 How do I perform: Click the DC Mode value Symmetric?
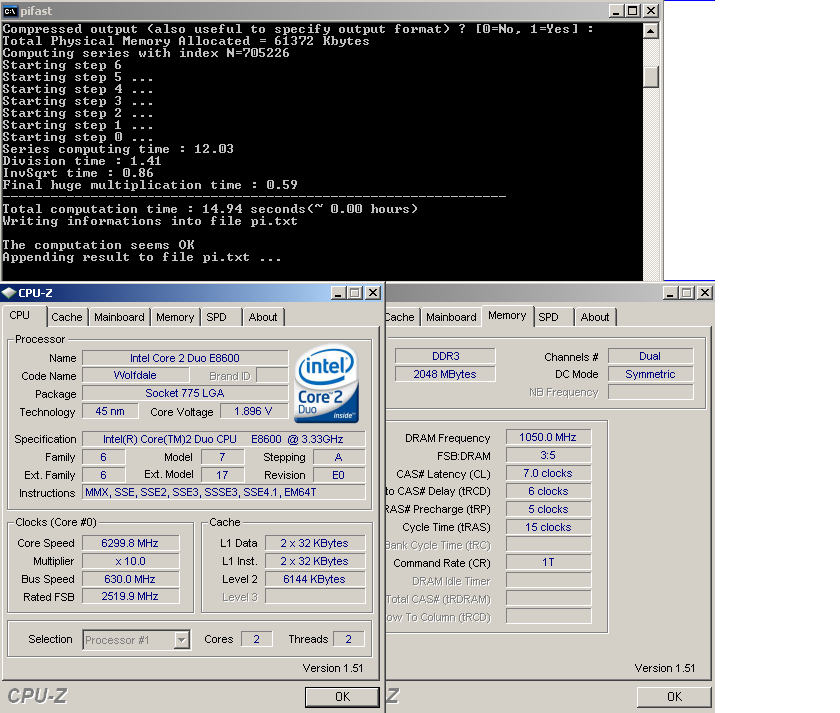(x=650, y=374)
